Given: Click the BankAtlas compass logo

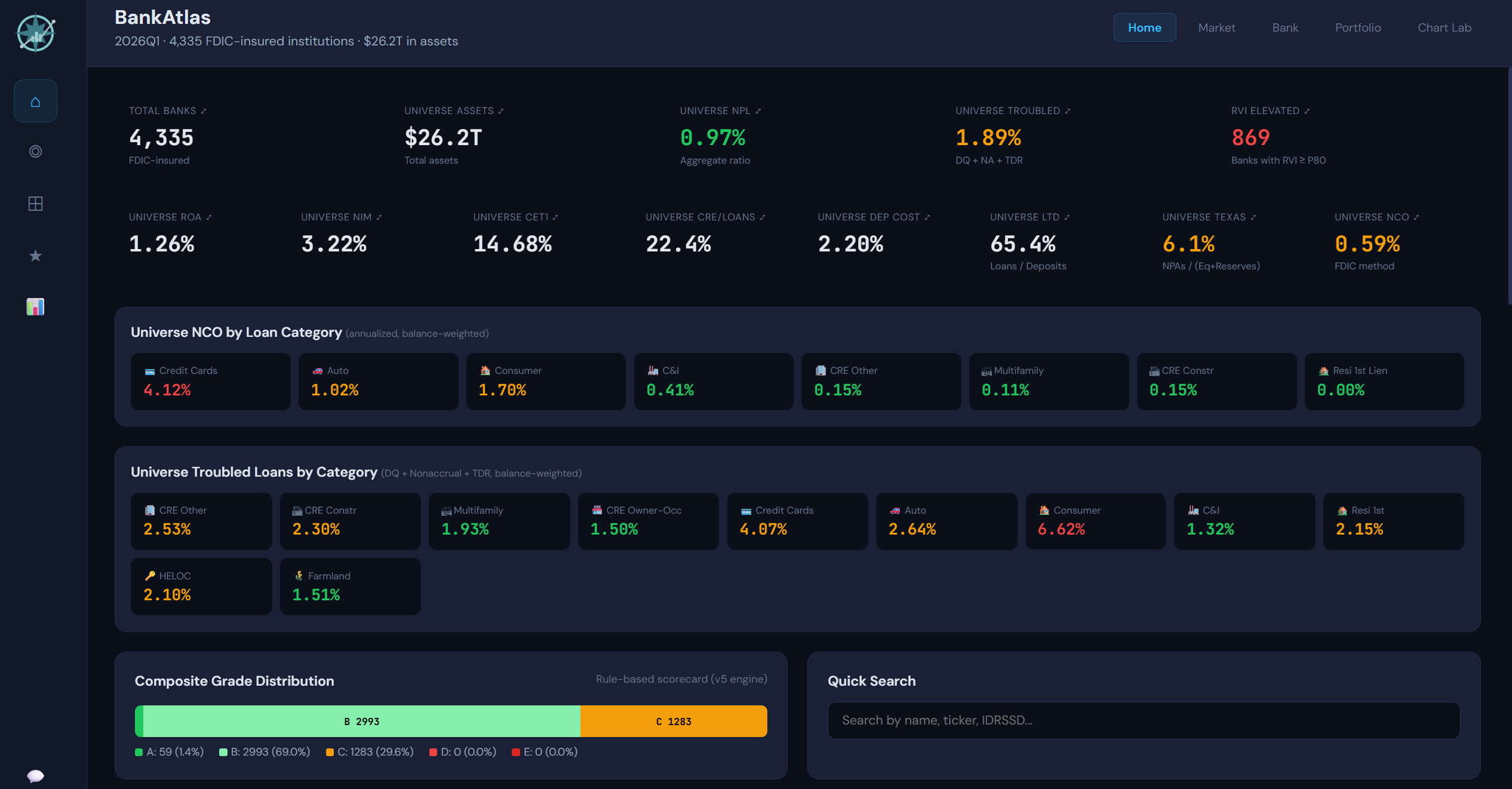Looking at the screenshot, I should 36,33.
